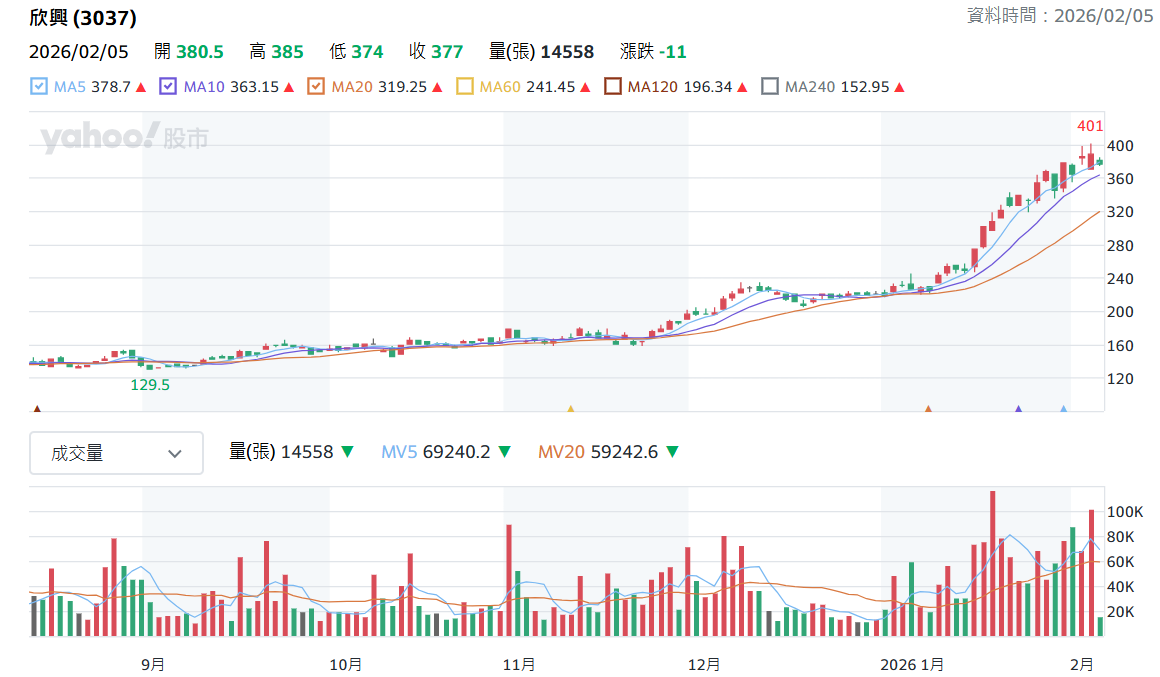
Task: Click the closing price 377
Action: 447,52
